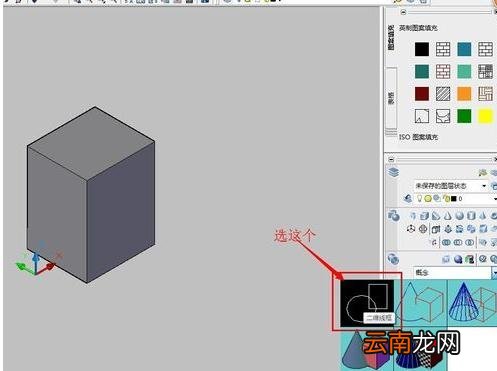
Task: Click the ISO 图案填充 section label
Action: [419, 137]
